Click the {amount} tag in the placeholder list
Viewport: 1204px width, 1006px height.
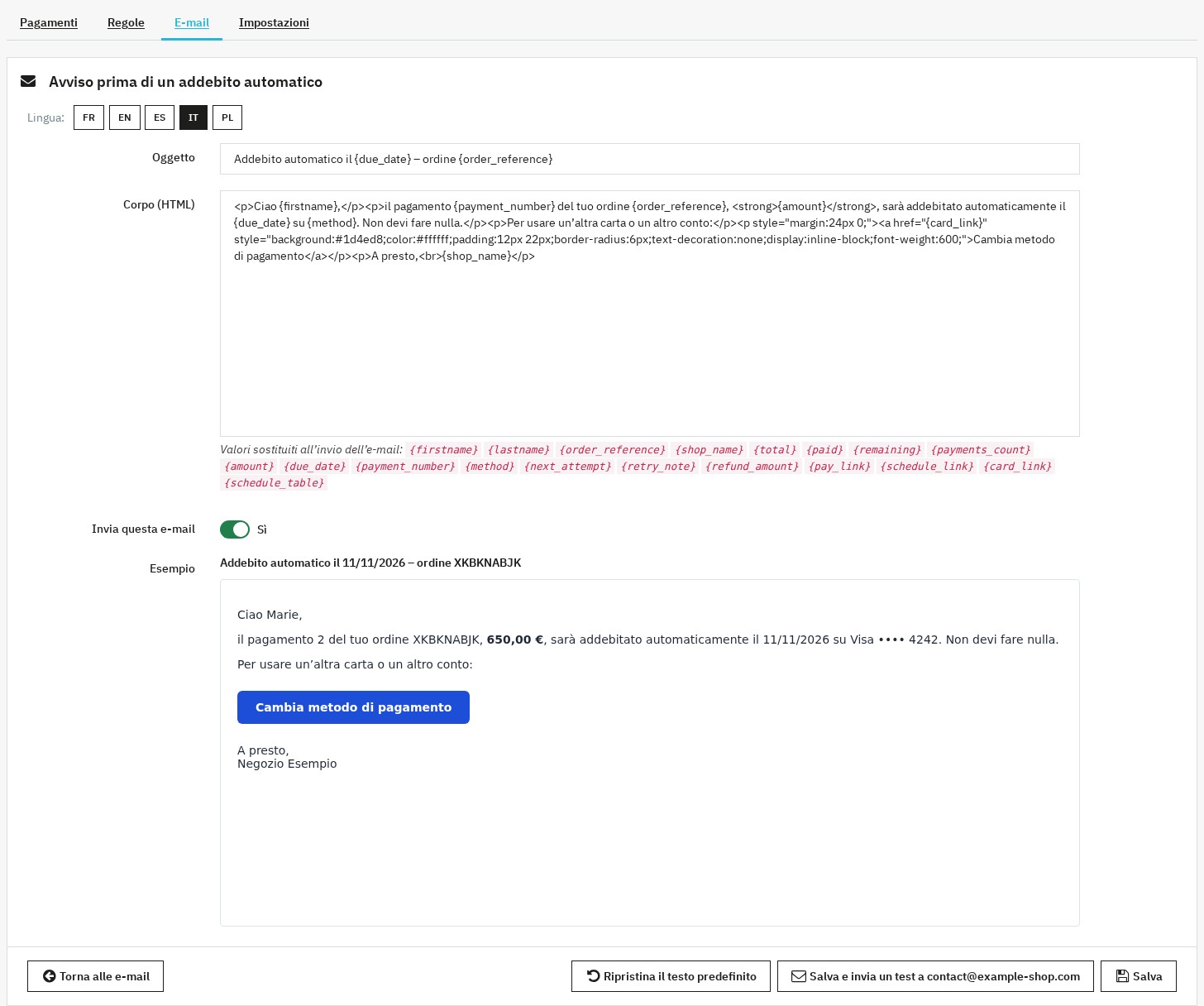(249, 467)
